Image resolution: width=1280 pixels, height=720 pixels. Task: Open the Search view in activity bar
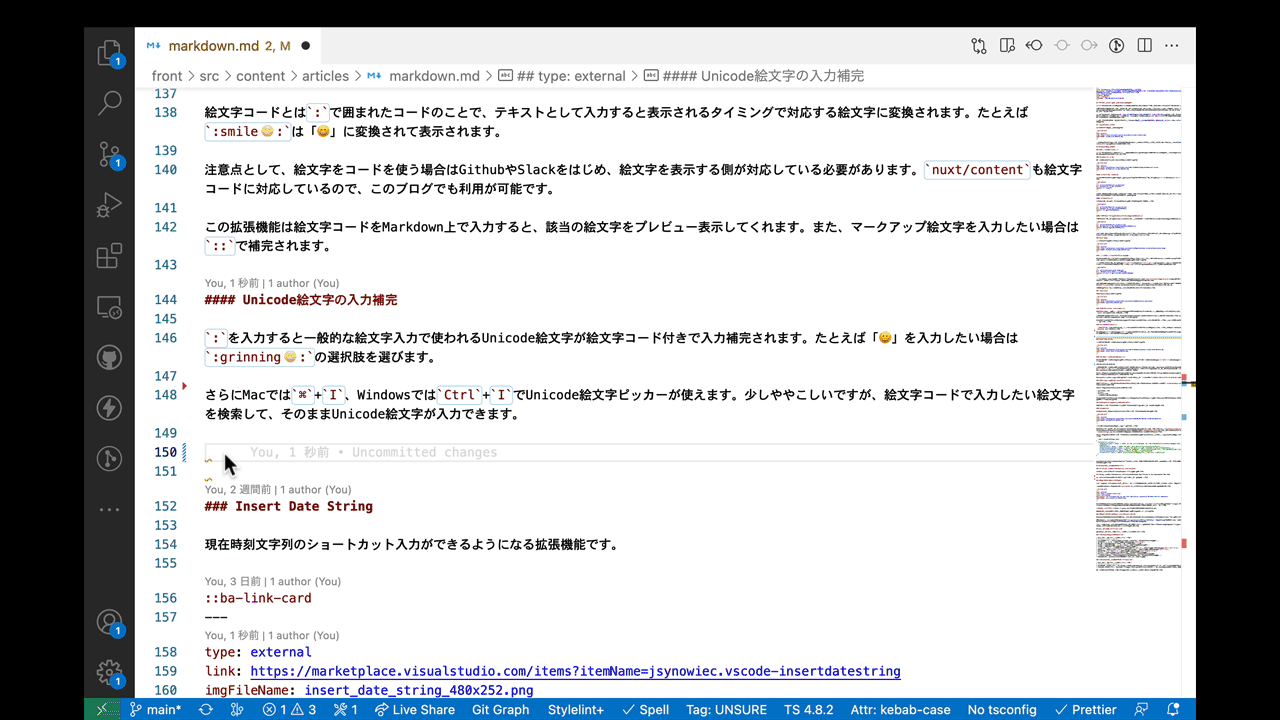(109, 103)
